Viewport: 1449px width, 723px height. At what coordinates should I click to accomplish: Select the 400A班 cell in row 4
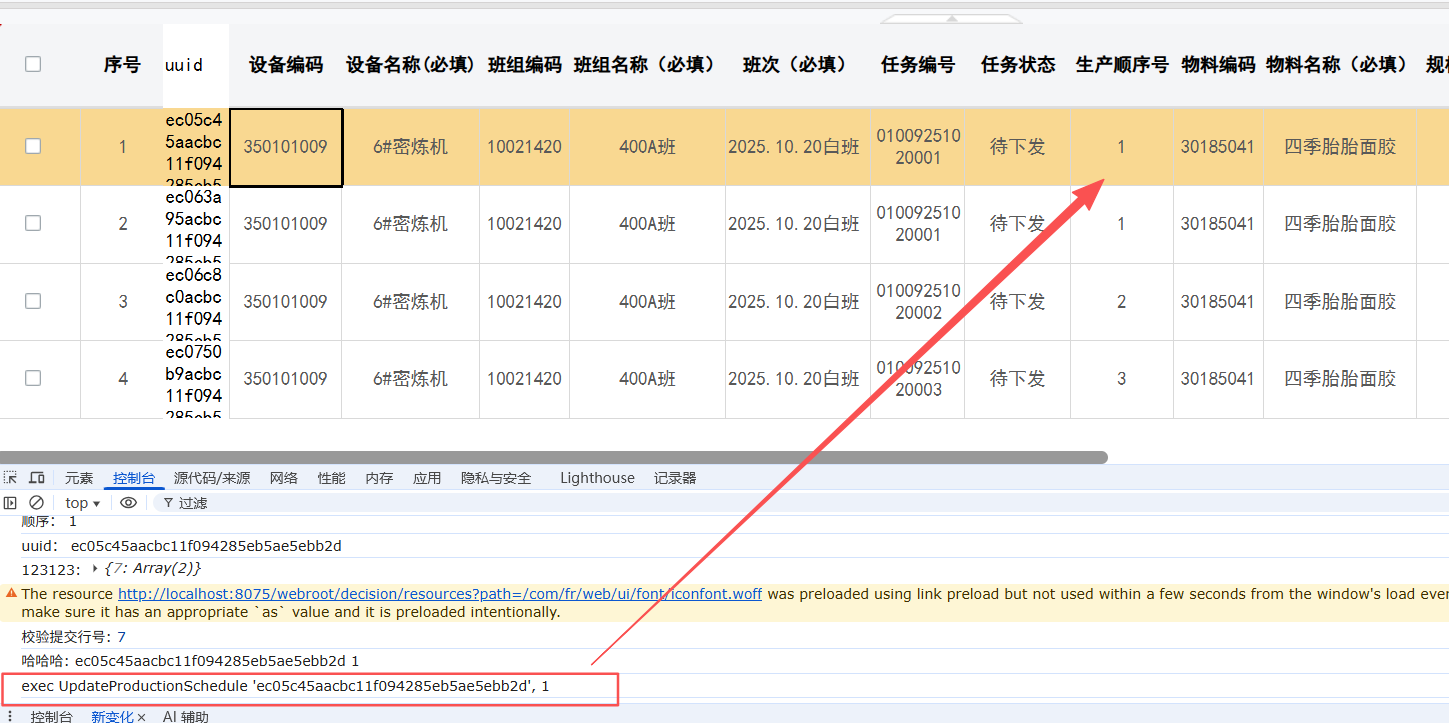click(648, 378)
